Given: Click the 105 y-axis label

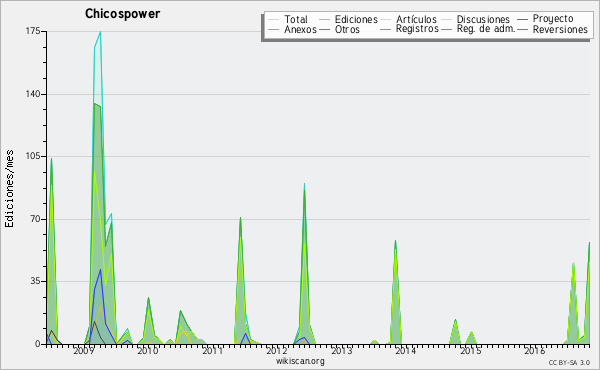Looking at the screenshot, I should [33, 156].
